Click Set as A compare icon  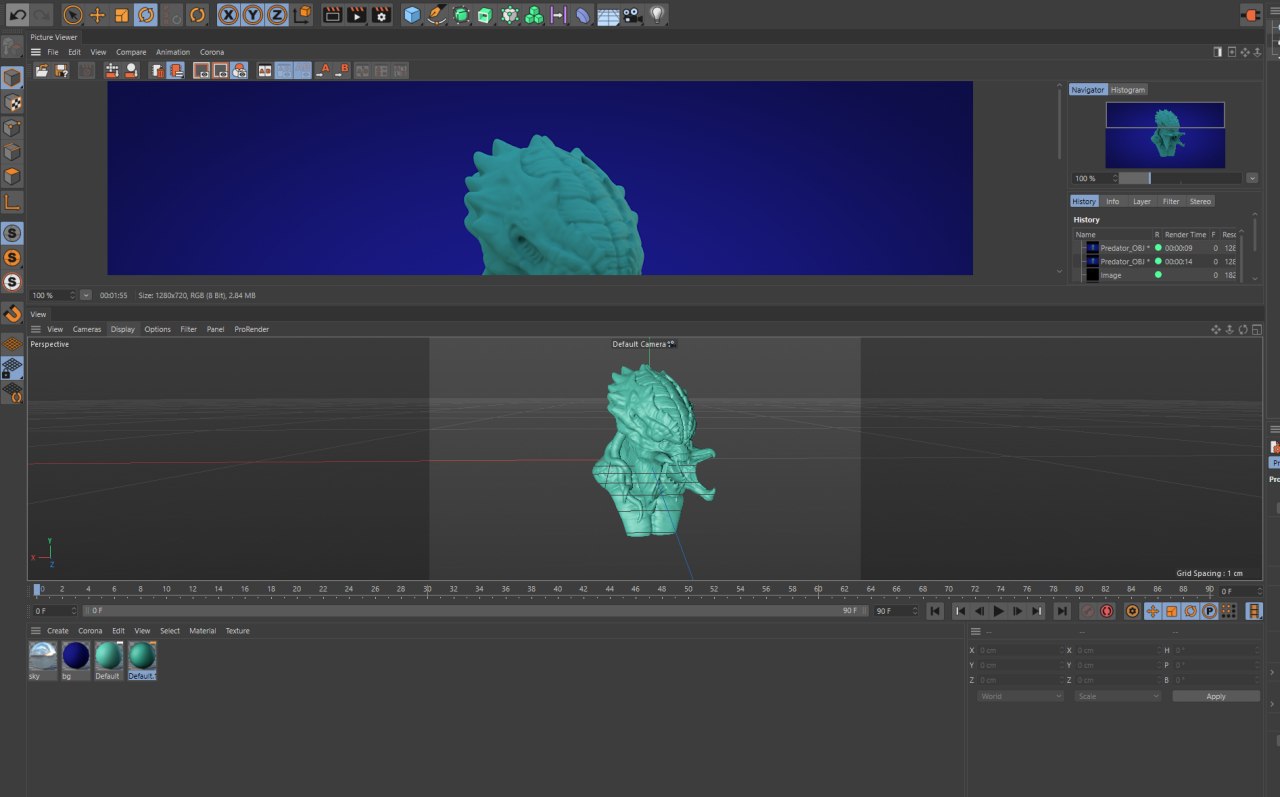pyautogui.click(x=322, y=70)
